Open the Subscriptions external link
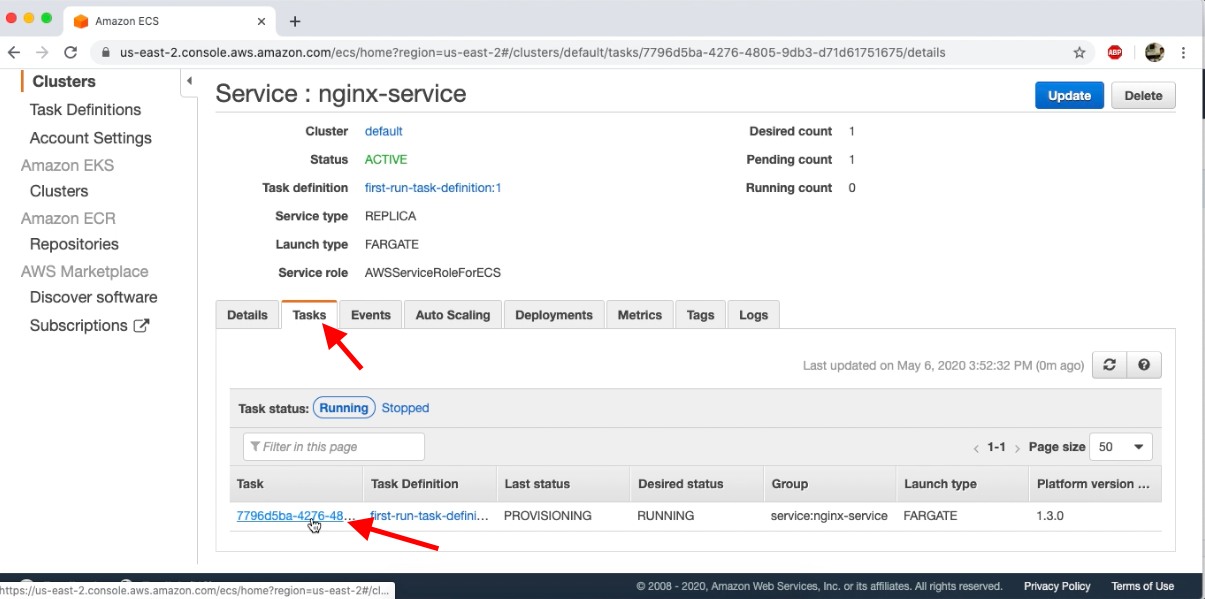The height and width of the screenshot is (599, 1205). tap(89, 325)
